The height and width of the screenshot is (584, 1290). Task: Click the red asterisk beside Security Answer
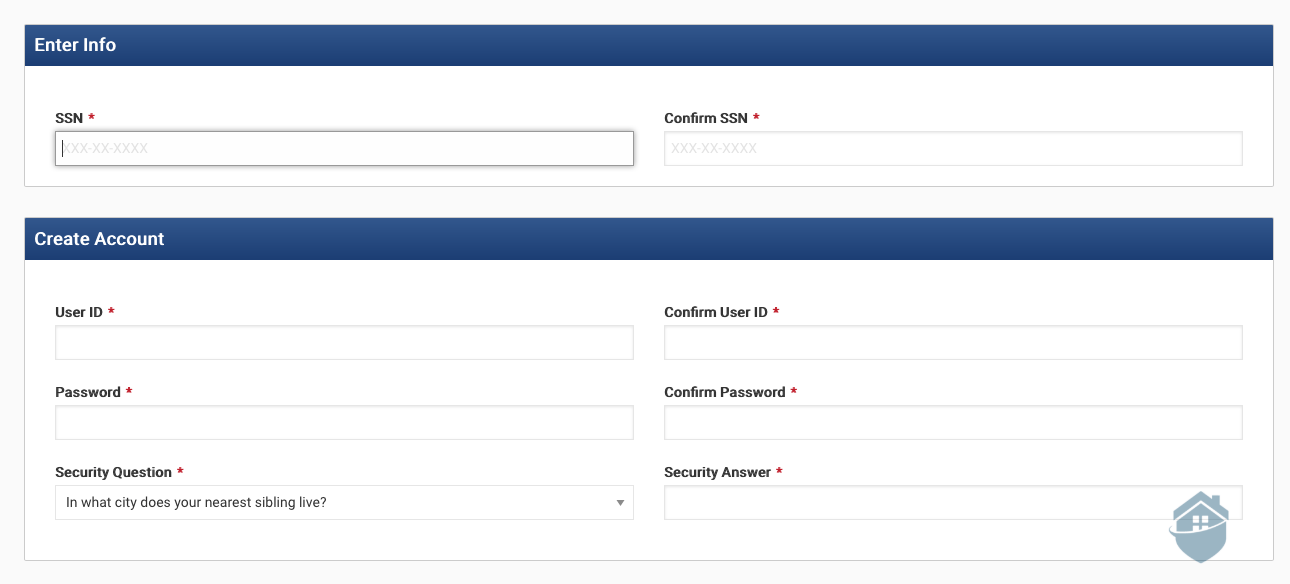(778, 472)
